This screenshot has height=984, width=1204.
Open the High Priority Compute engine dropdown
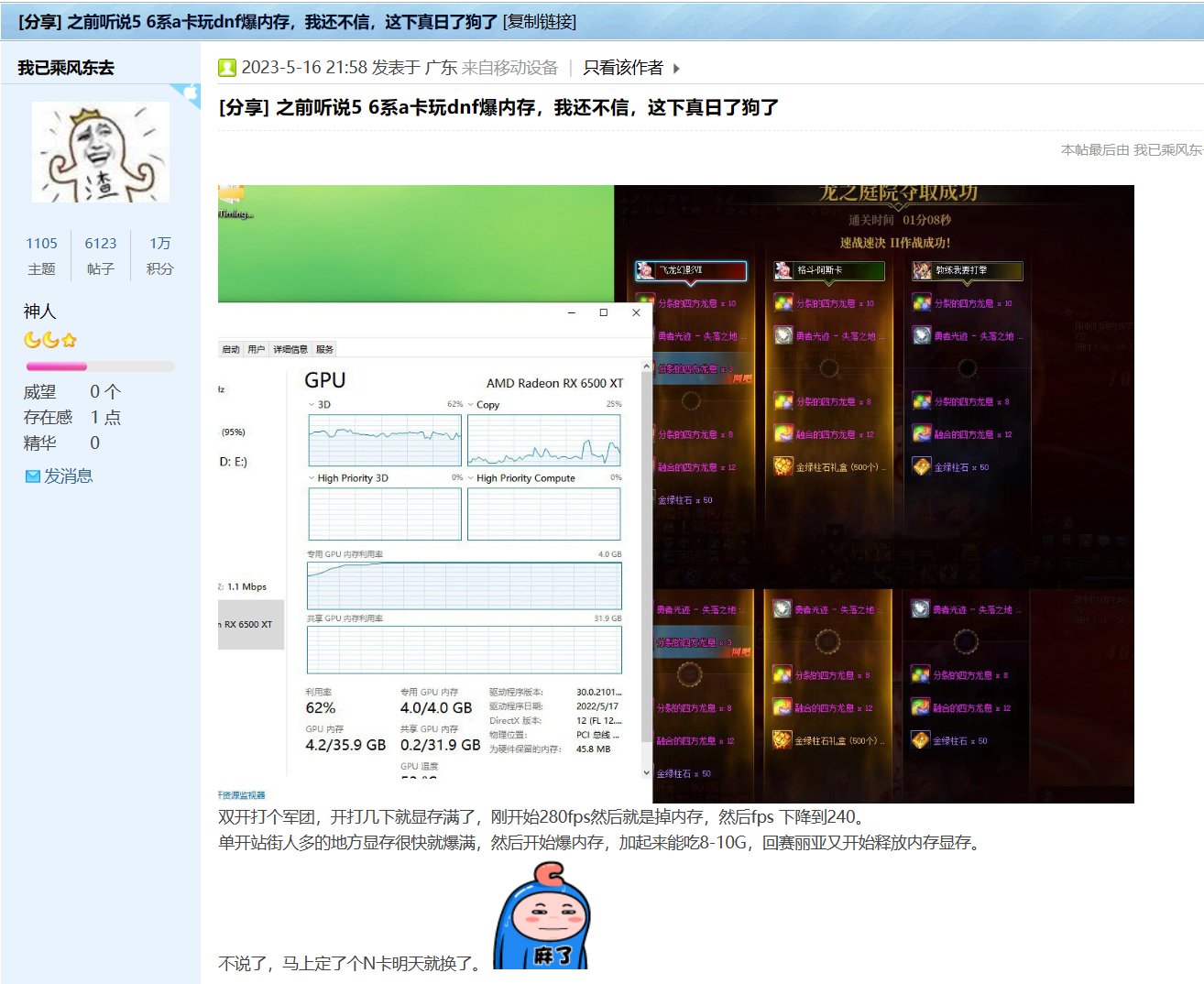pos(471,477)
